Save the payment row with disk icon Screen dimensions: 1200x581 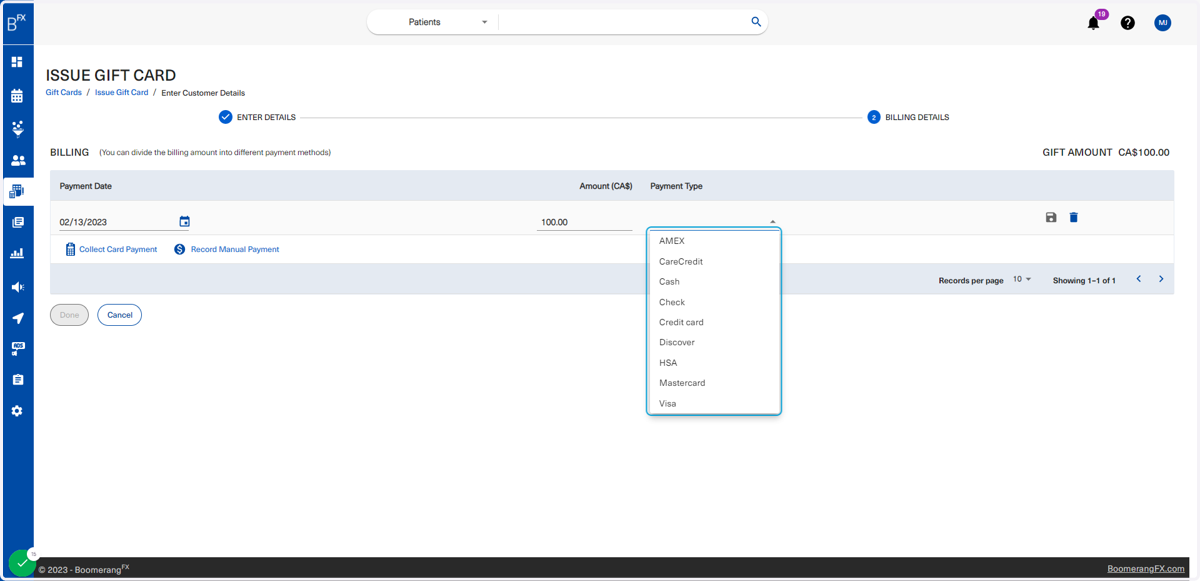[x=1051, y=217]
